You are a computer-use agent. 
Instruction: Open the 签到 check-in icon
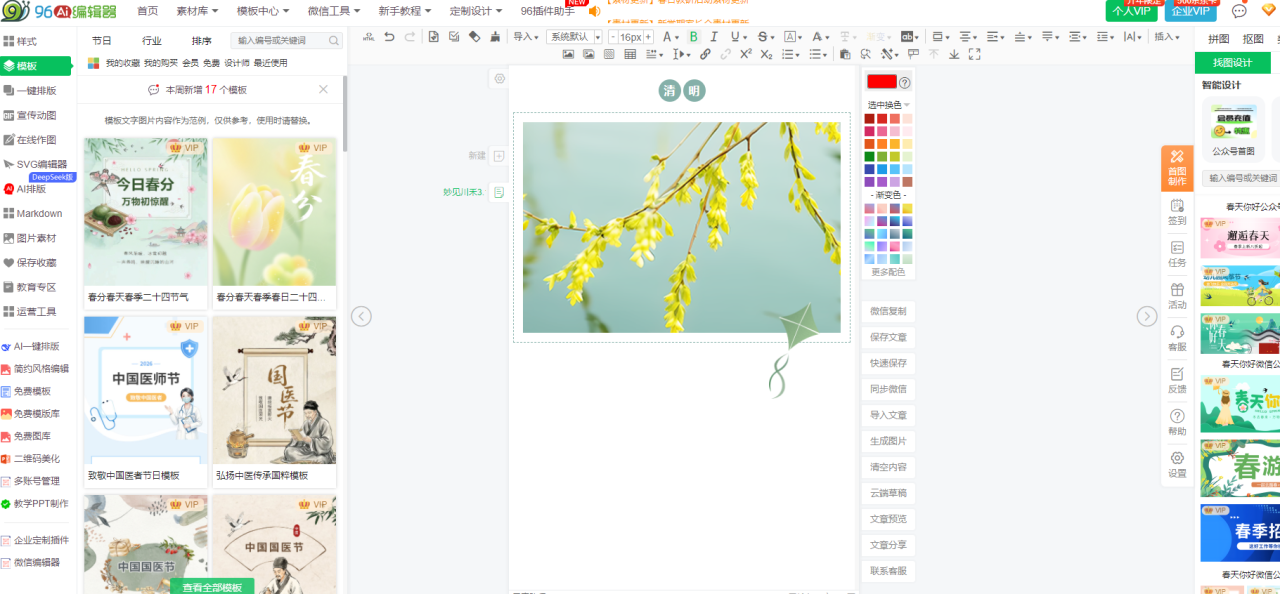point(1177,211)
